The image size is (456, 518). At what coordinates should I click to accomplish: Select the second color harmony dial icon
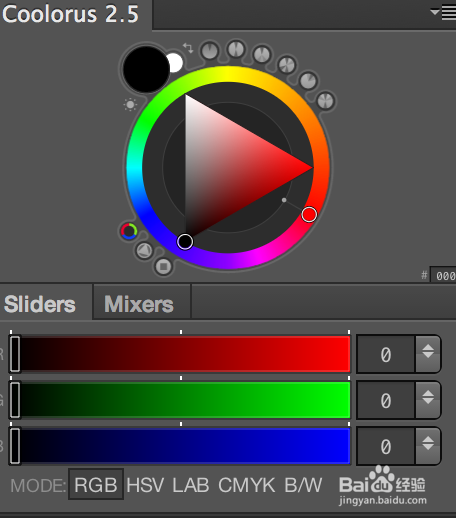(236, 49)
